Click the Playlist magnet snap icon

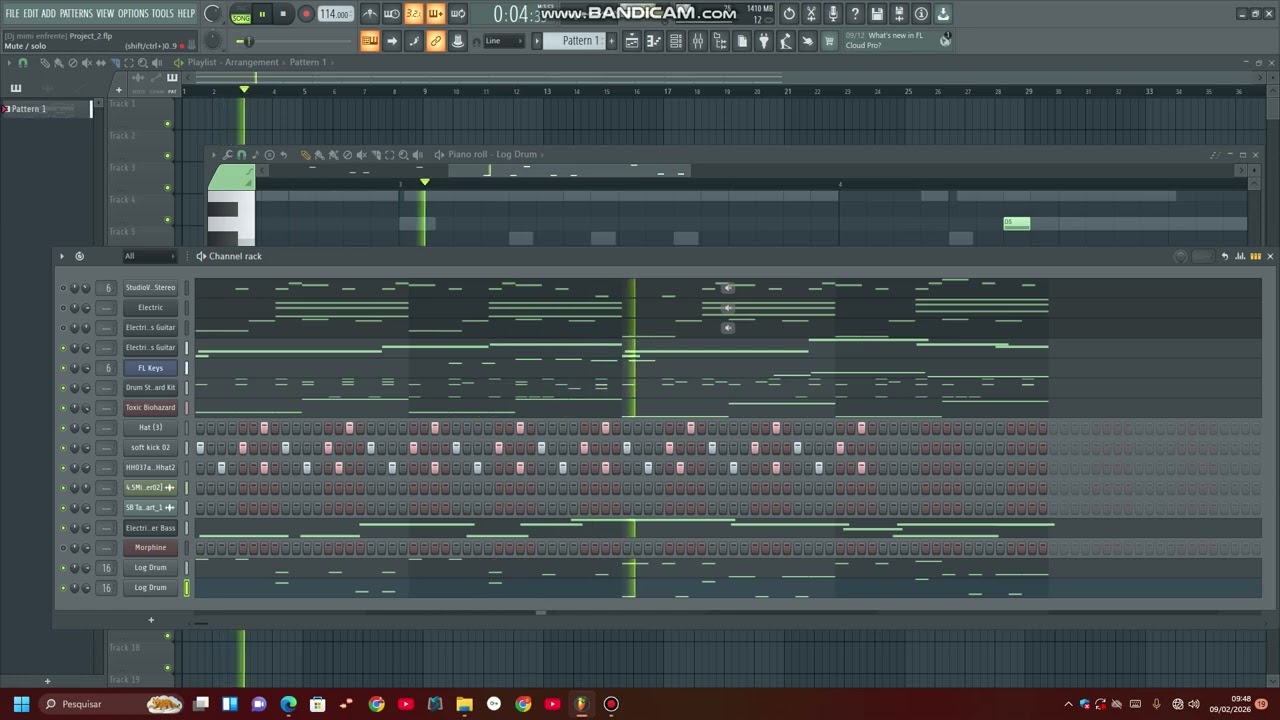(23, 63)
